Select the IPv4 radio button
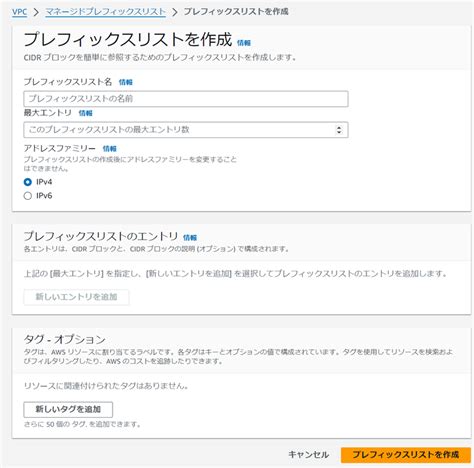This screenshot has height=468, width=474. coord(28,182)
